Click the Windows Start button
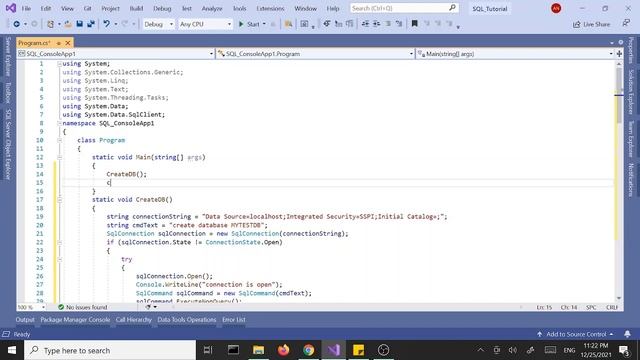Viewport: 640px width, 360px height. 12,350
